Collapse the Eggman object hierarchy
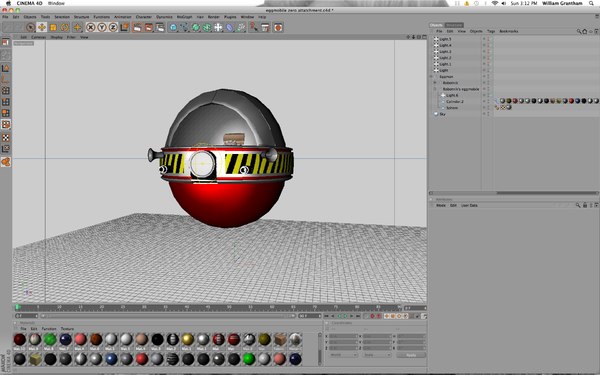The image size is (600, 375). point(432,77)
